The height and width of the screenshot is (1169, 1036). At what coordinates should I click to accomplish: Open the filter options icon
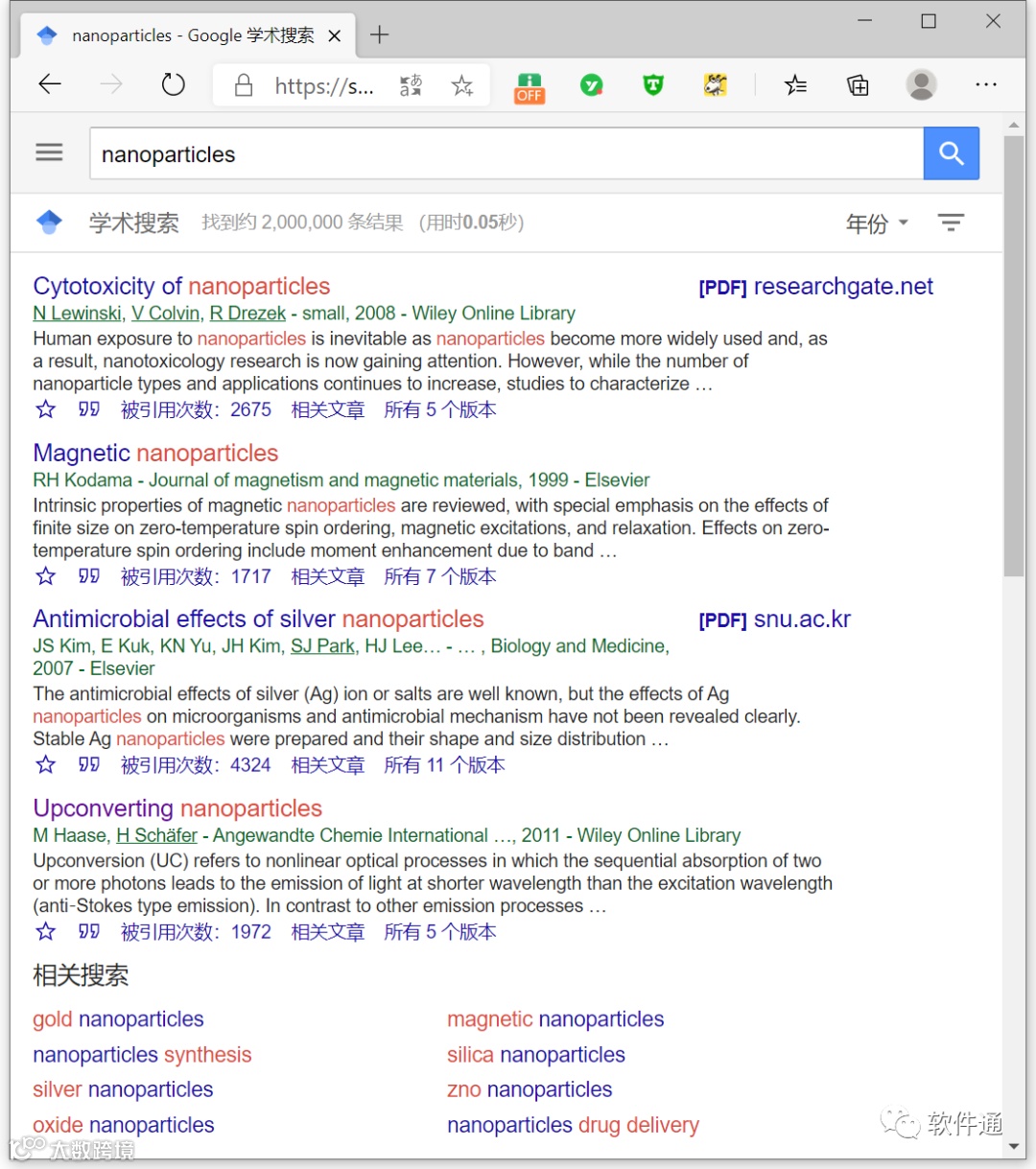click(x=951, y=222)
